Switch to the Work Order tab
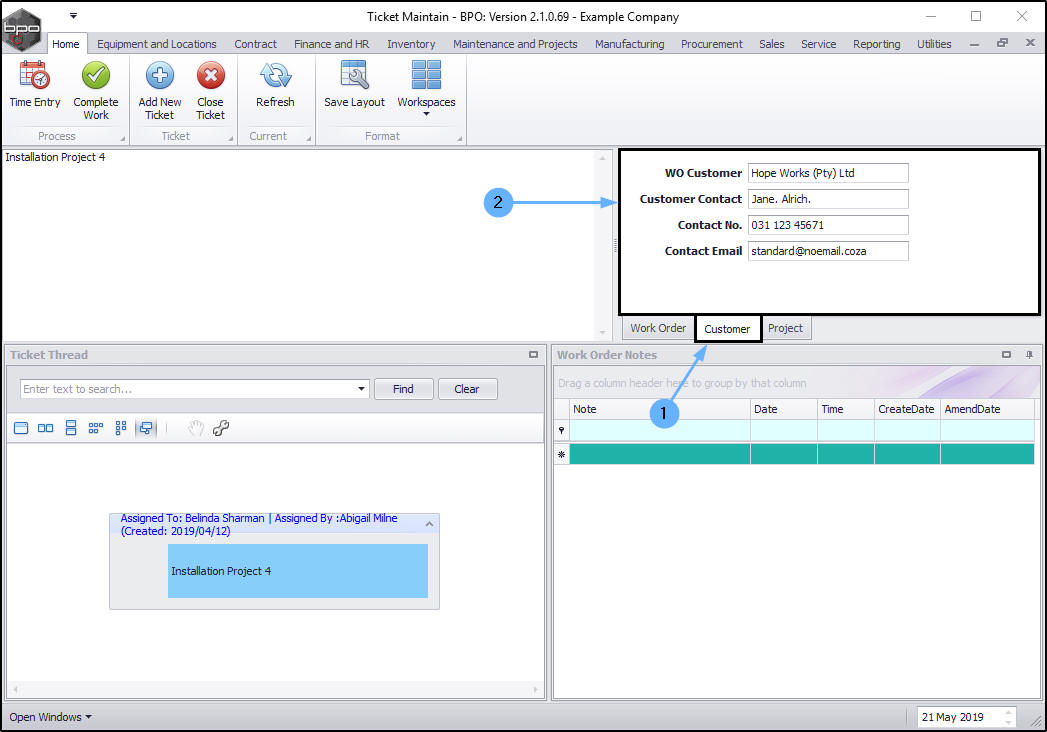1047x732 pixels. click(658, 328)
